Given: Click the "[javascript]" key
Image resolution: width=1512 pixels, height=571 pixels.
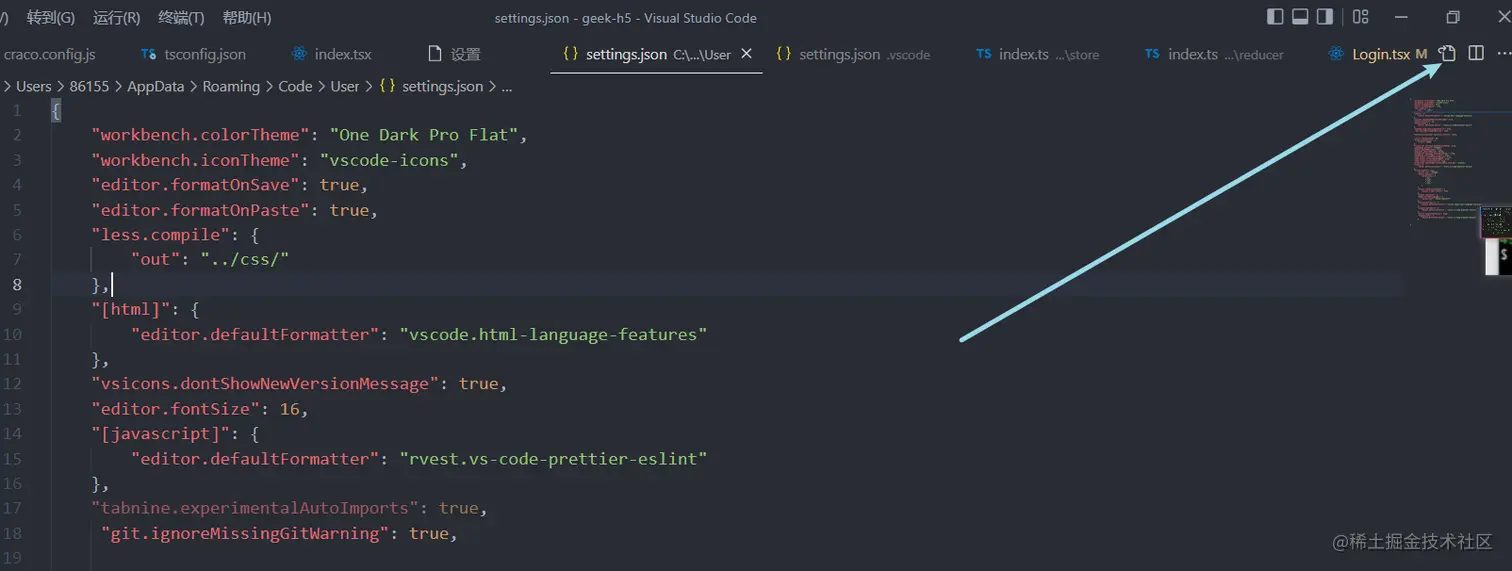Looking at the screenshot, I should click(x=160, y=434).
